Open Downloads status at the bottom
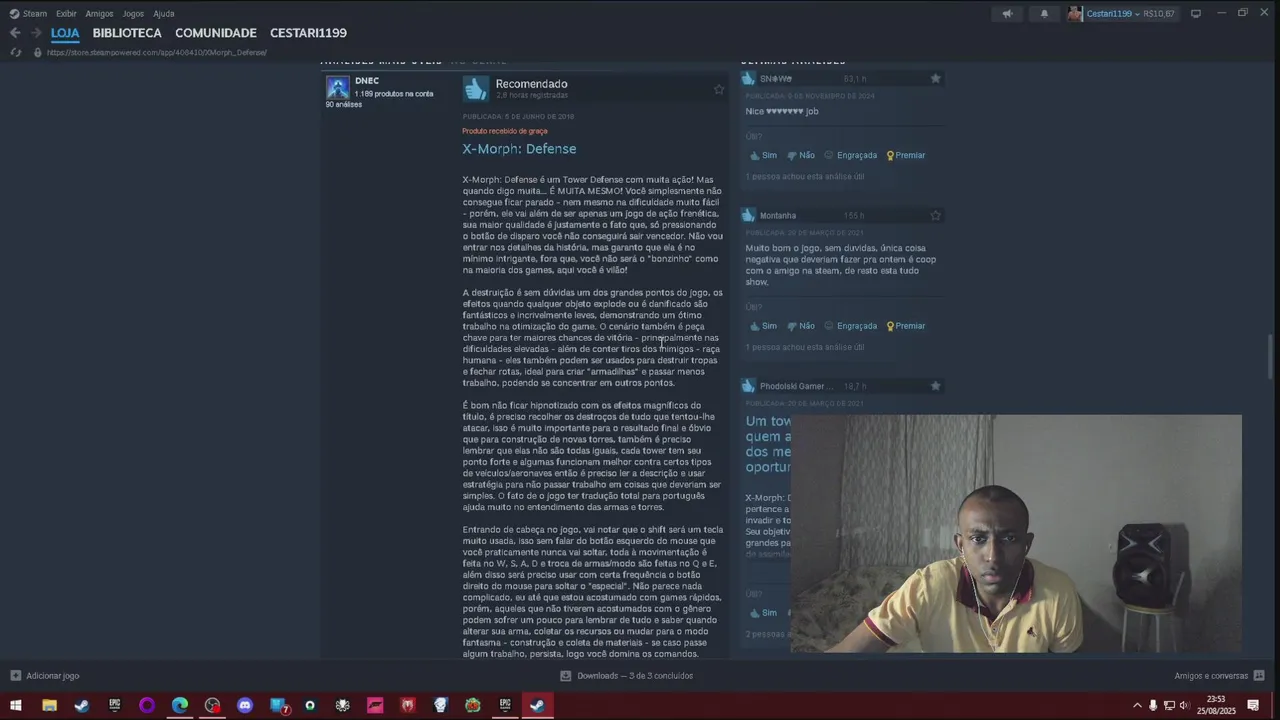This screenshot has width=1280, height=720. coord(627,676)
